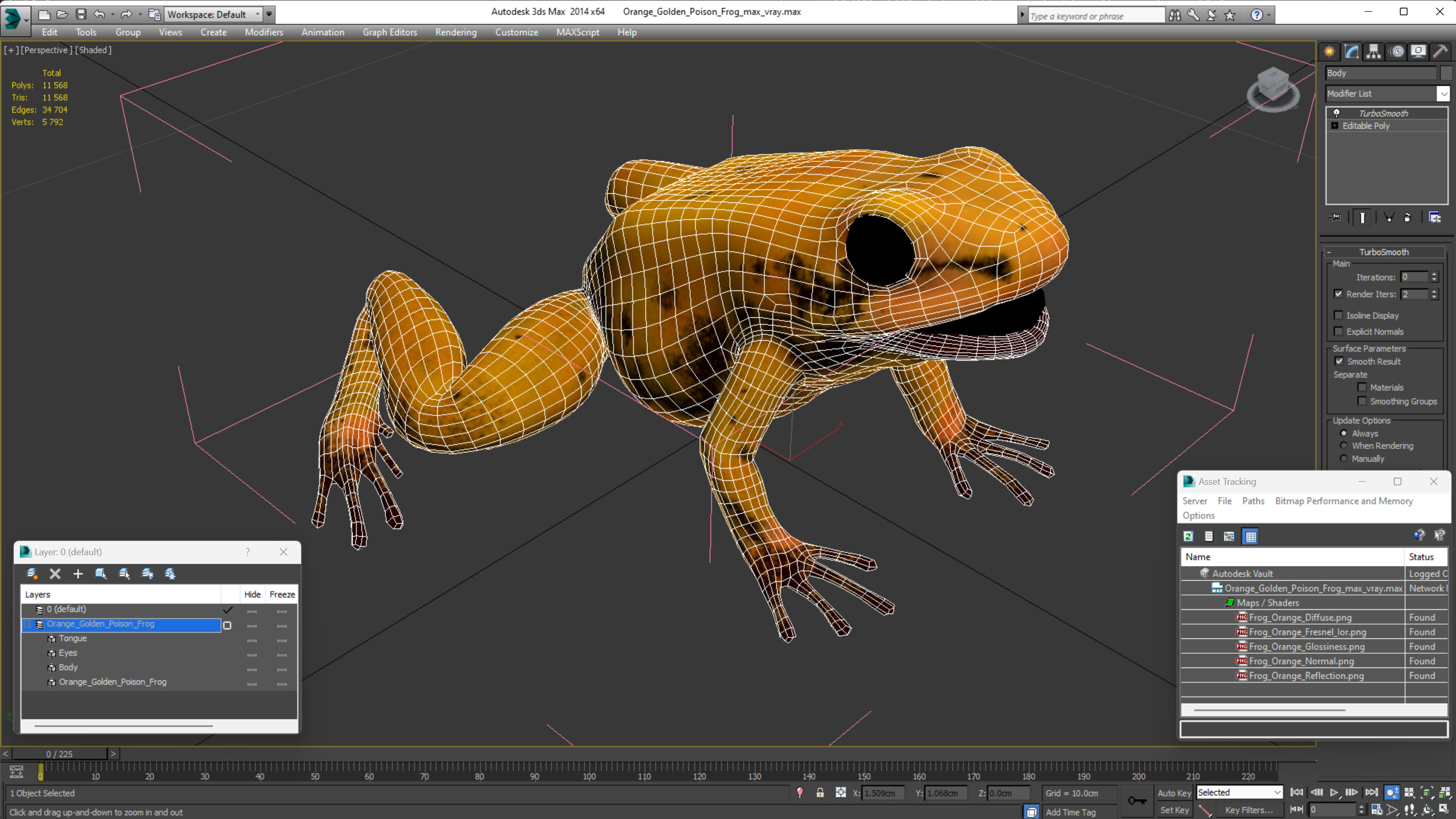Collapse the TurboSmooth rollout header

1384,252
